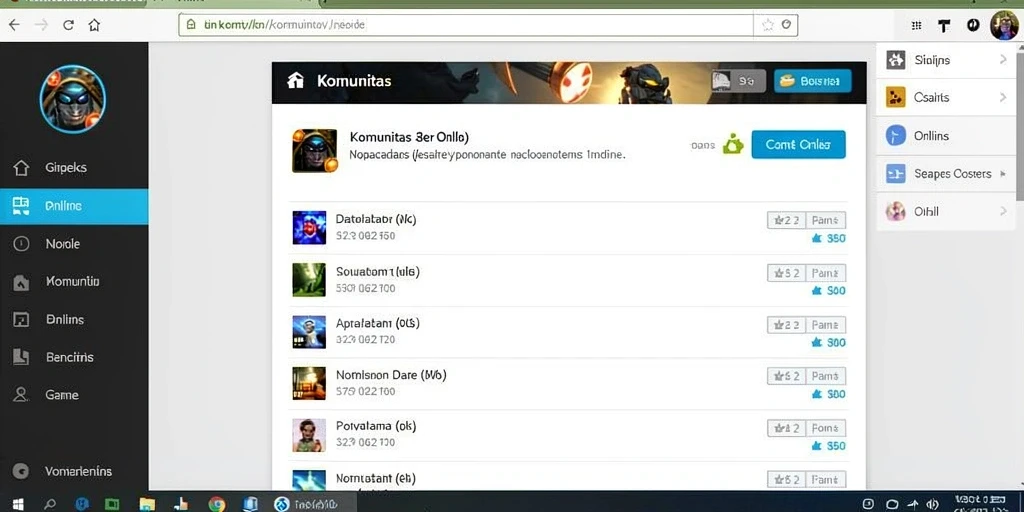Open Norole in the sidebar
Viewport: 1024px width, 512px height.
coord(74,244)
